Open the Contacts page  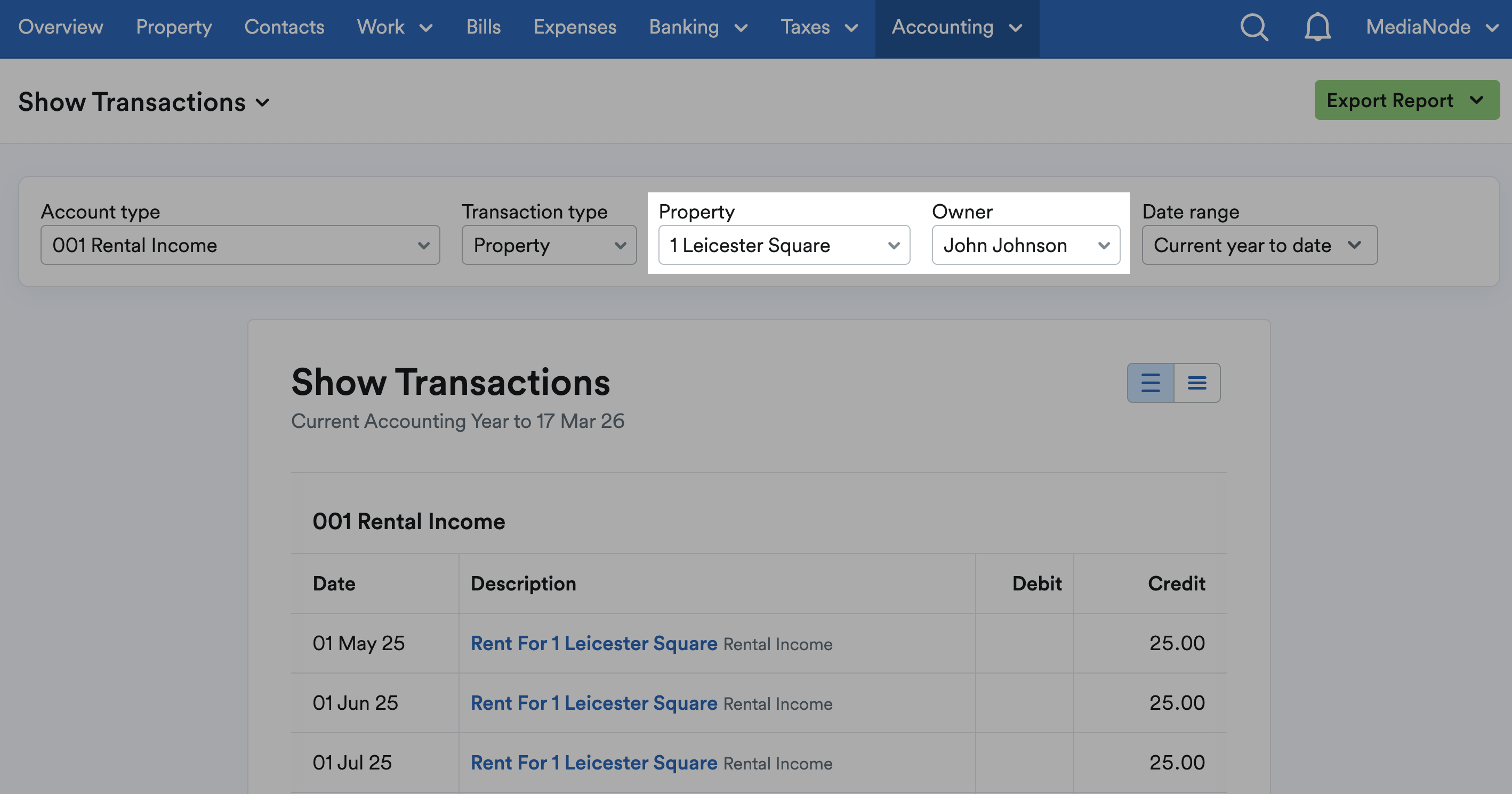(x=284, y=27)
